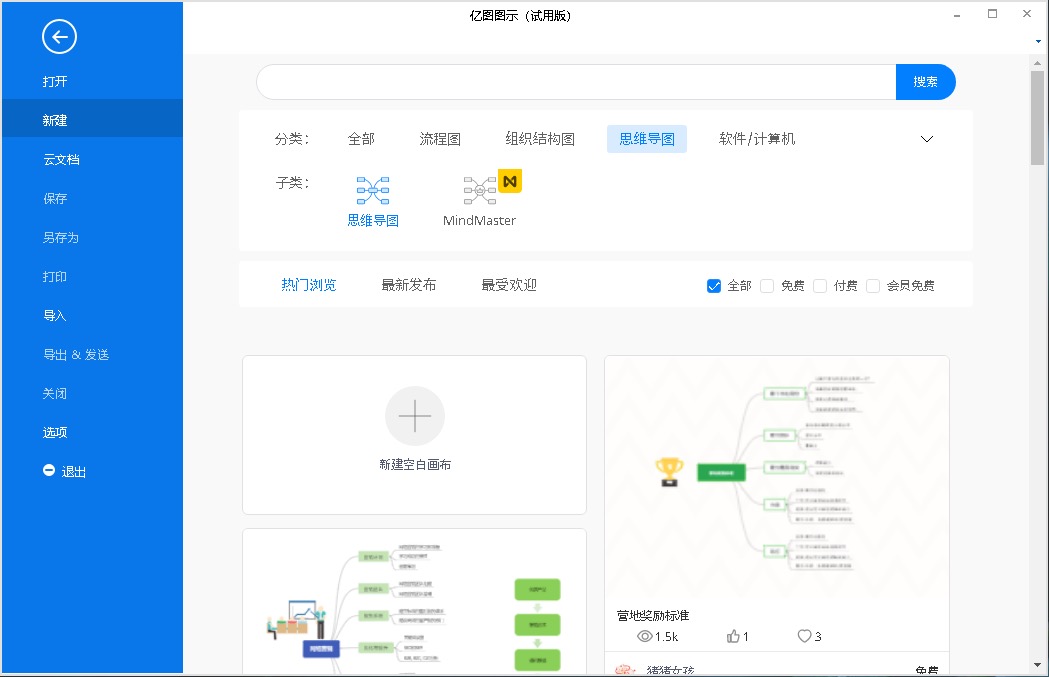Expand the category list chevron

[926, 139]
